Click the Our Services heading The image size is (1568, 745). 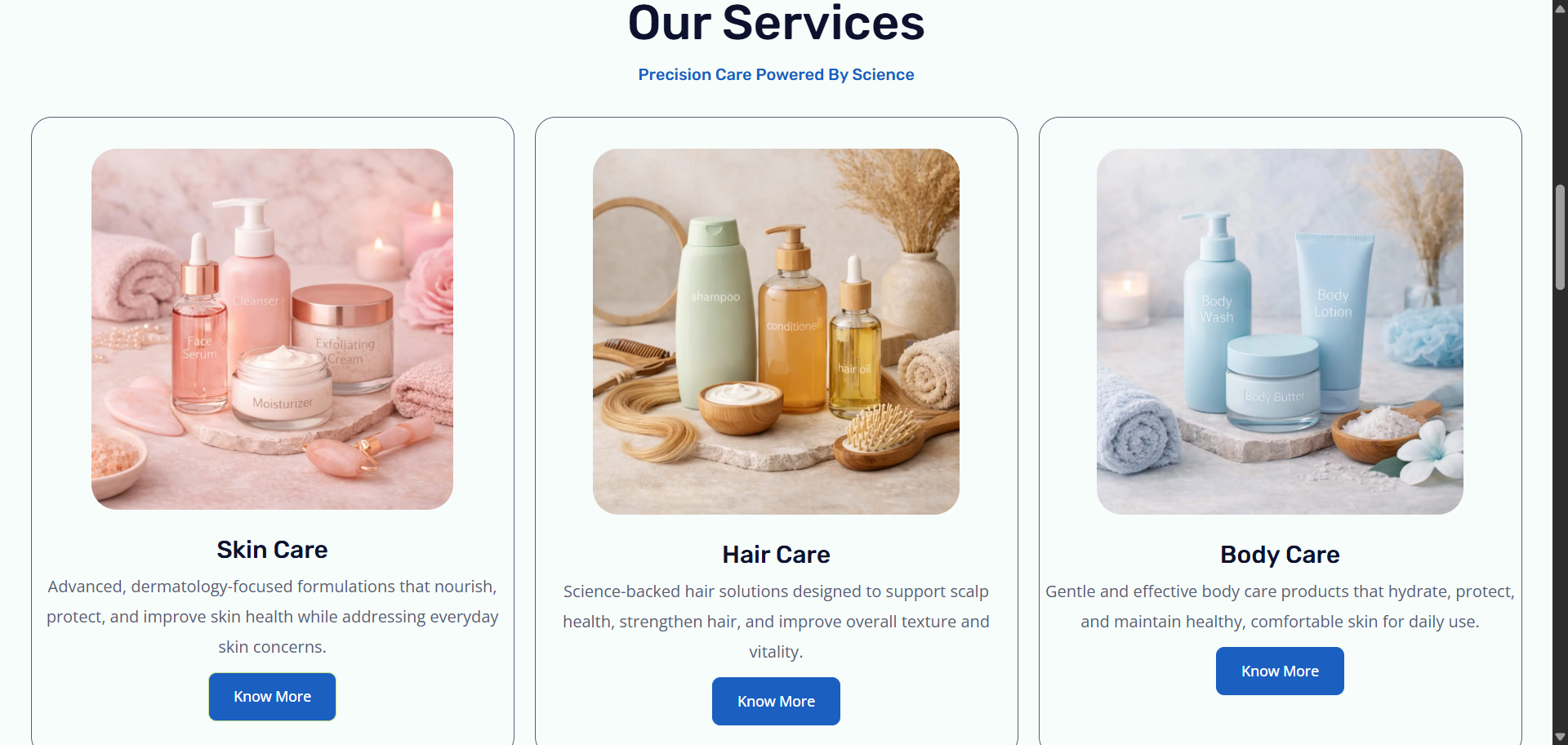[776, 23]
